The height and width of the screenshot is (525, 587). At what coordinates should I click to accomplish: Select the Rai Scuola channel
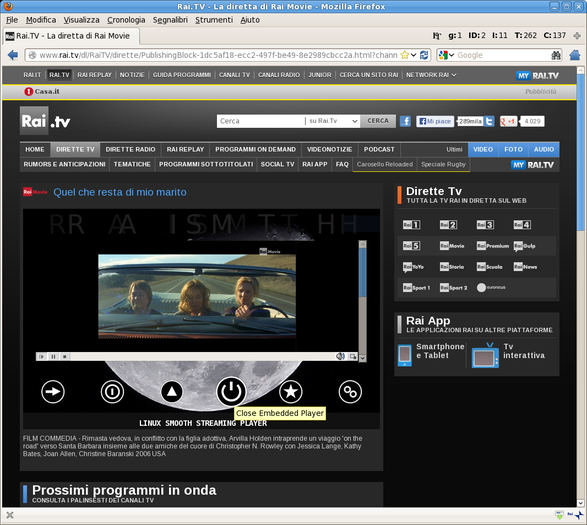[489, 267]
